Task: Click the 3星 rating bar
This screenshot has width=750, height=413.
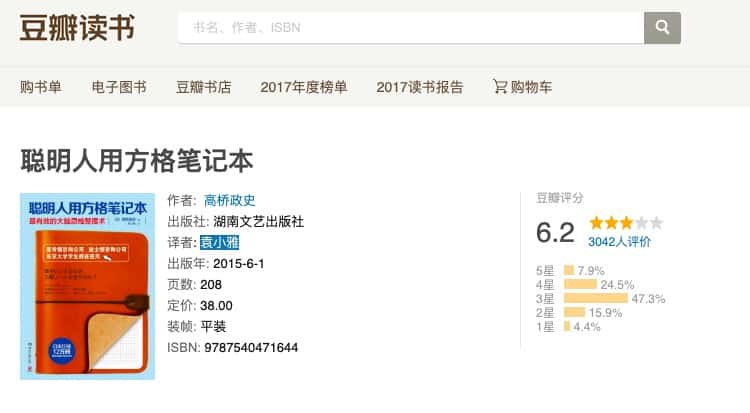Action: pos(596,298)
